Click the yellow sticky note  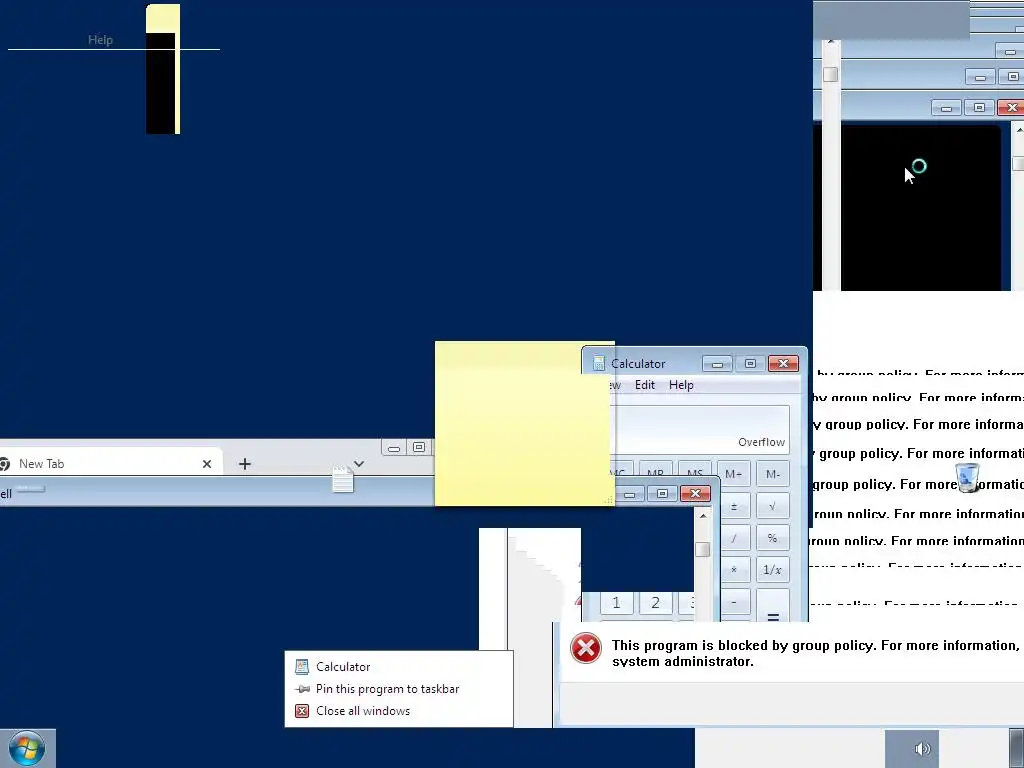point(524,423)
